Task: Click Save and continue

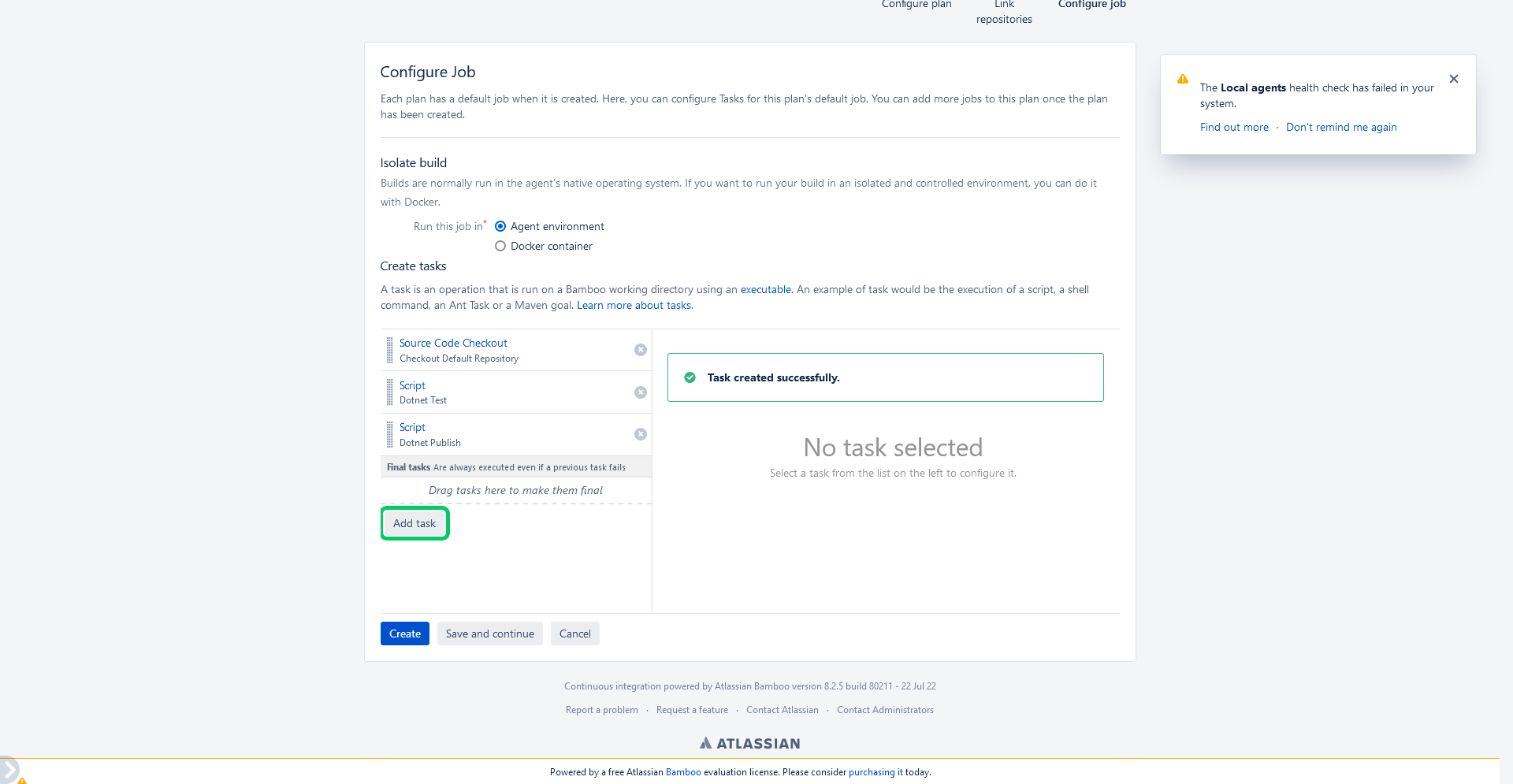Action: (490, 634)
